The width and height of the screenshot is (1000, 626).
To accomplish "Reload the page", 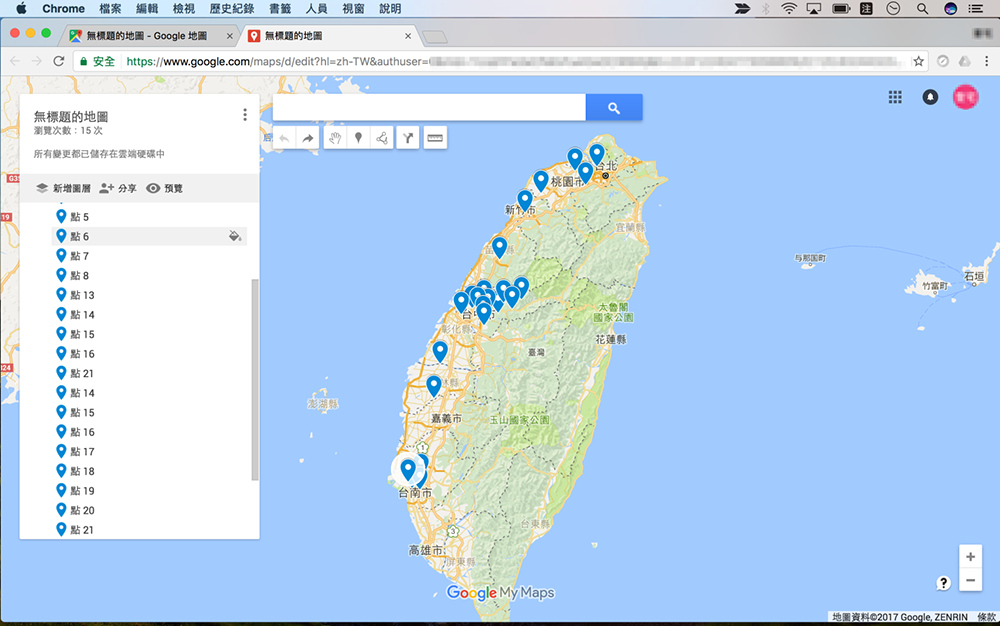I will tap(59, 61).
